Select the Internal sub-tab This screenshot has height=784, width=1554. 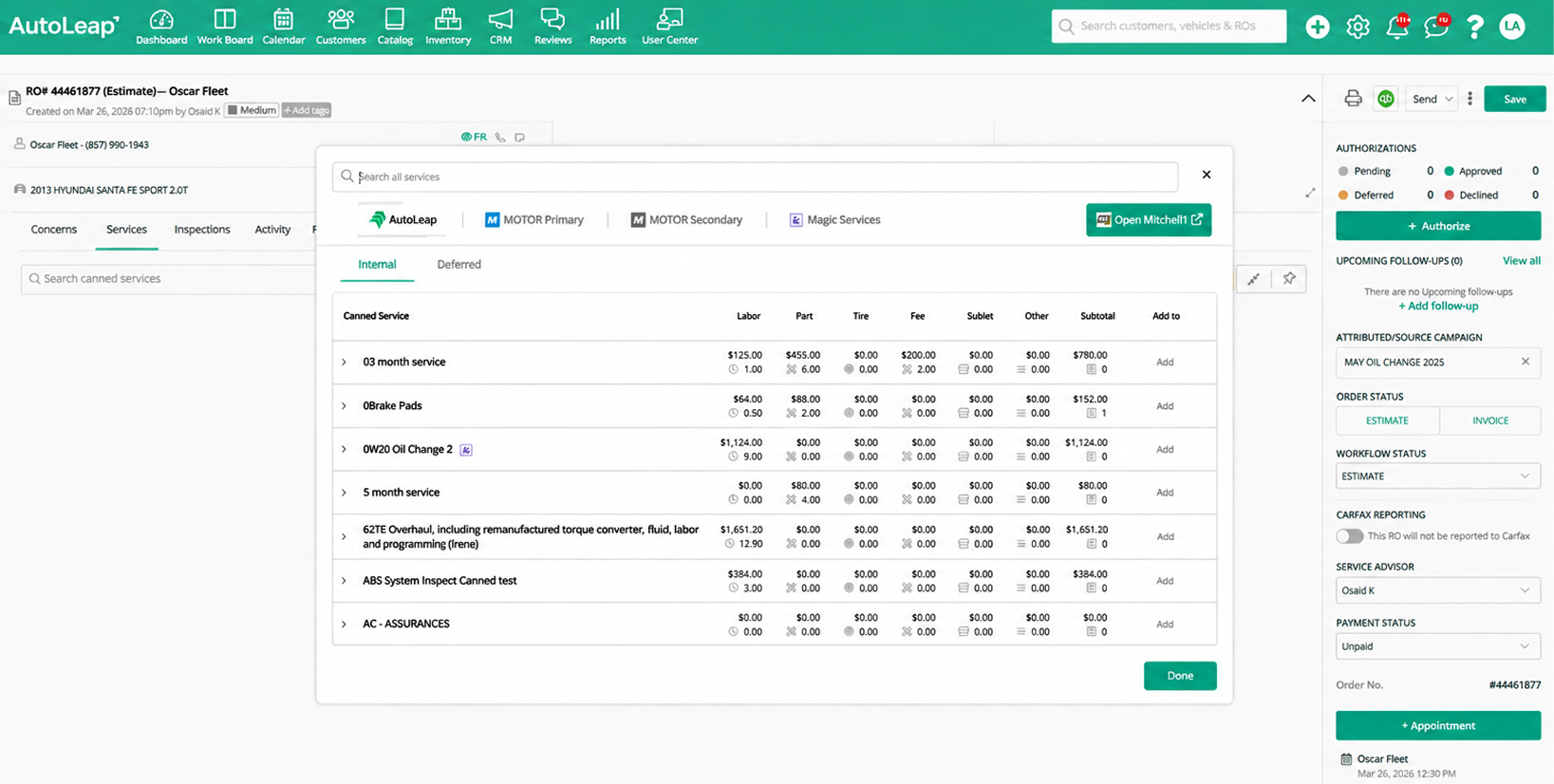point(377,265)
